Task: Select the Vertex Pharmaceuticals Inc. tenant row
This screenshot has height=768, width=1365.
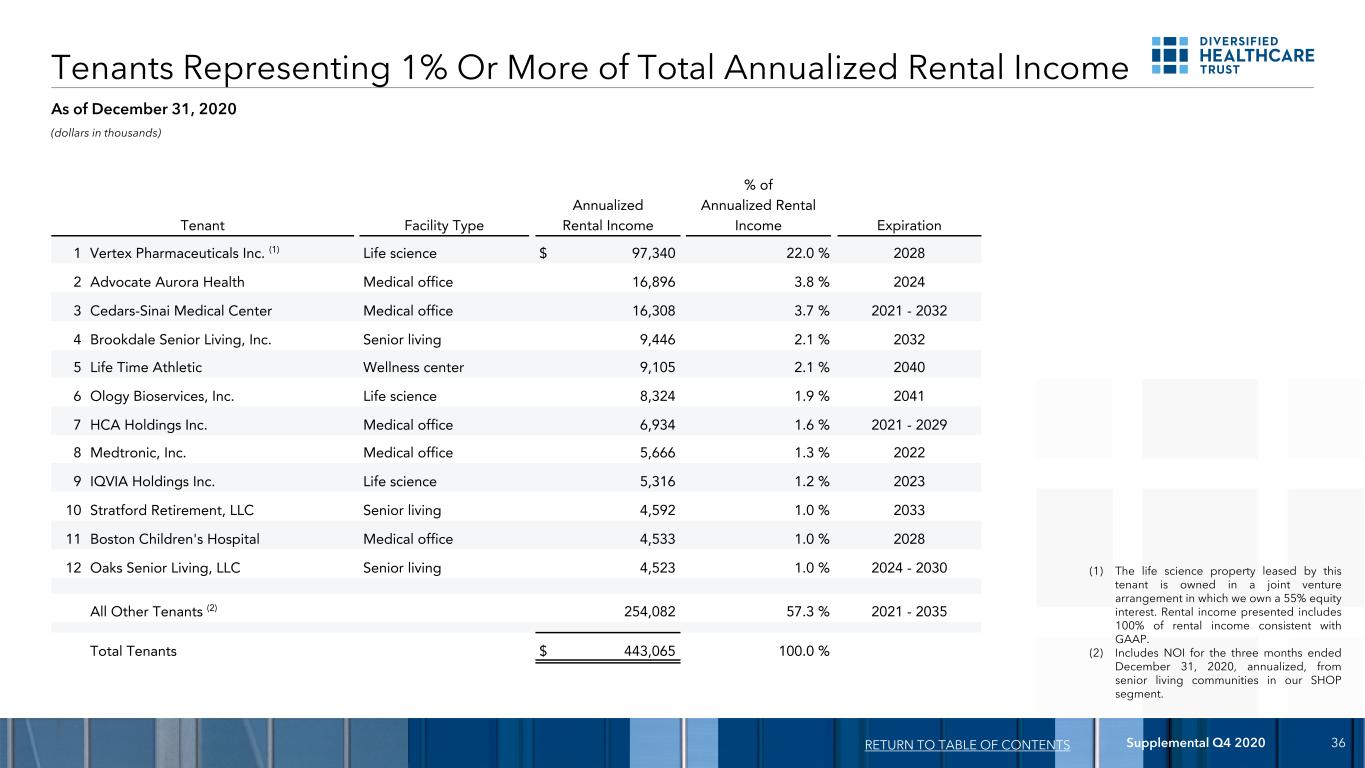Action: pos(516,253)
